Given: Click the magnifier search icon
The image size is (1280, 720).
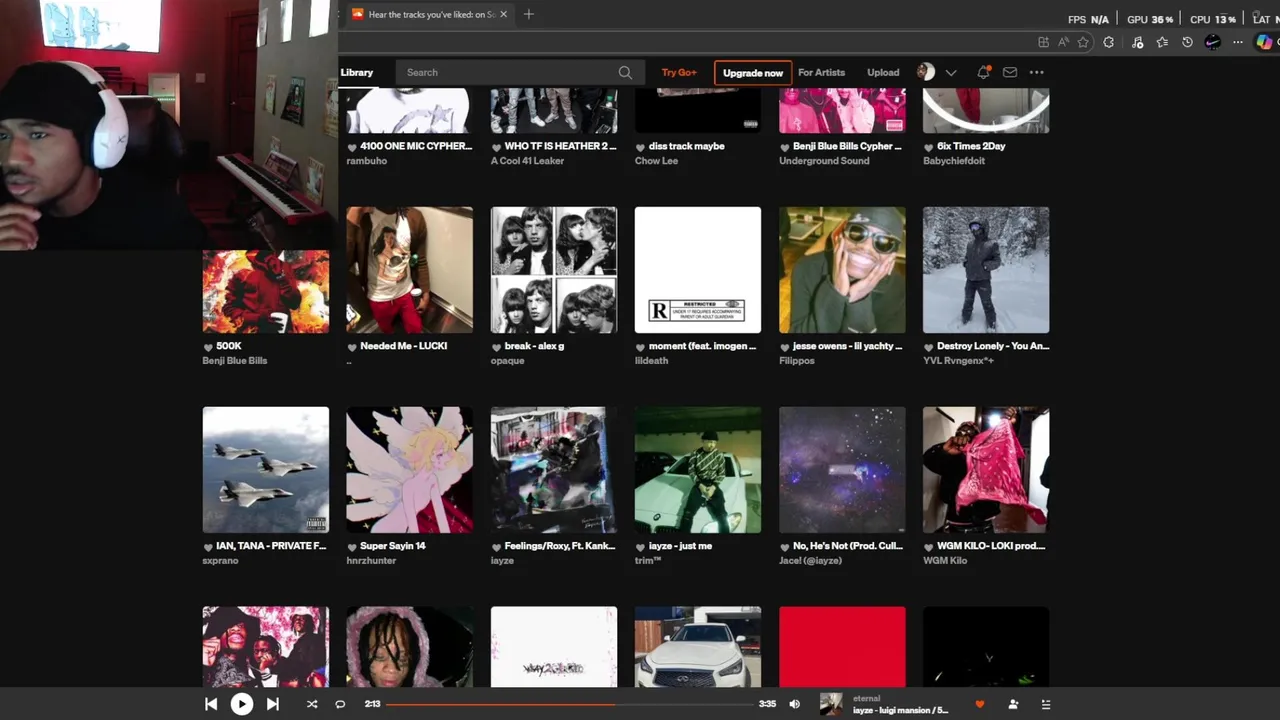Looking at the screenshot, I should point(625,72).
